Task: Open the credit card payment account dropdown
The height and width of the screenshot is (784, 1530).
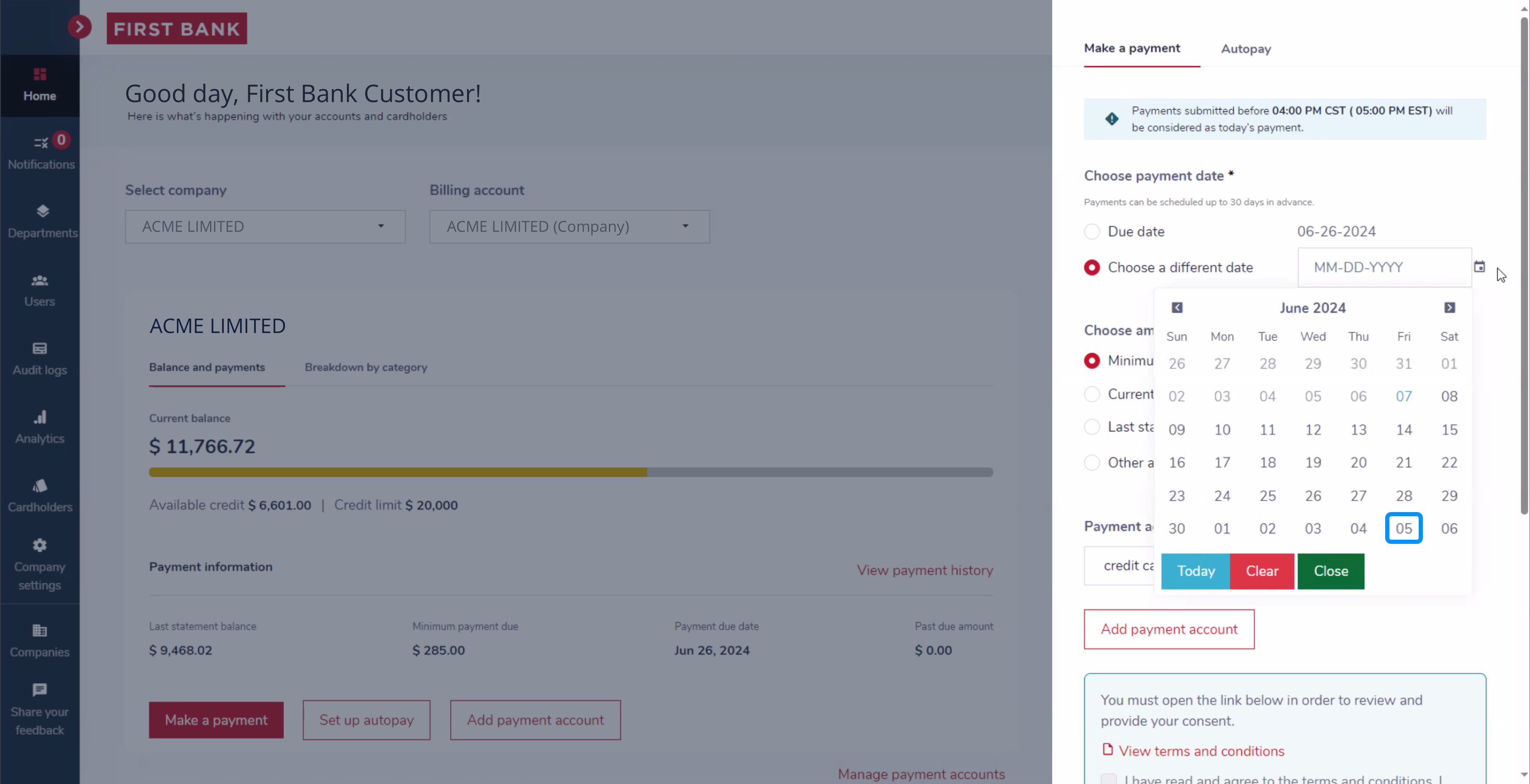Action: (1119, 566)
